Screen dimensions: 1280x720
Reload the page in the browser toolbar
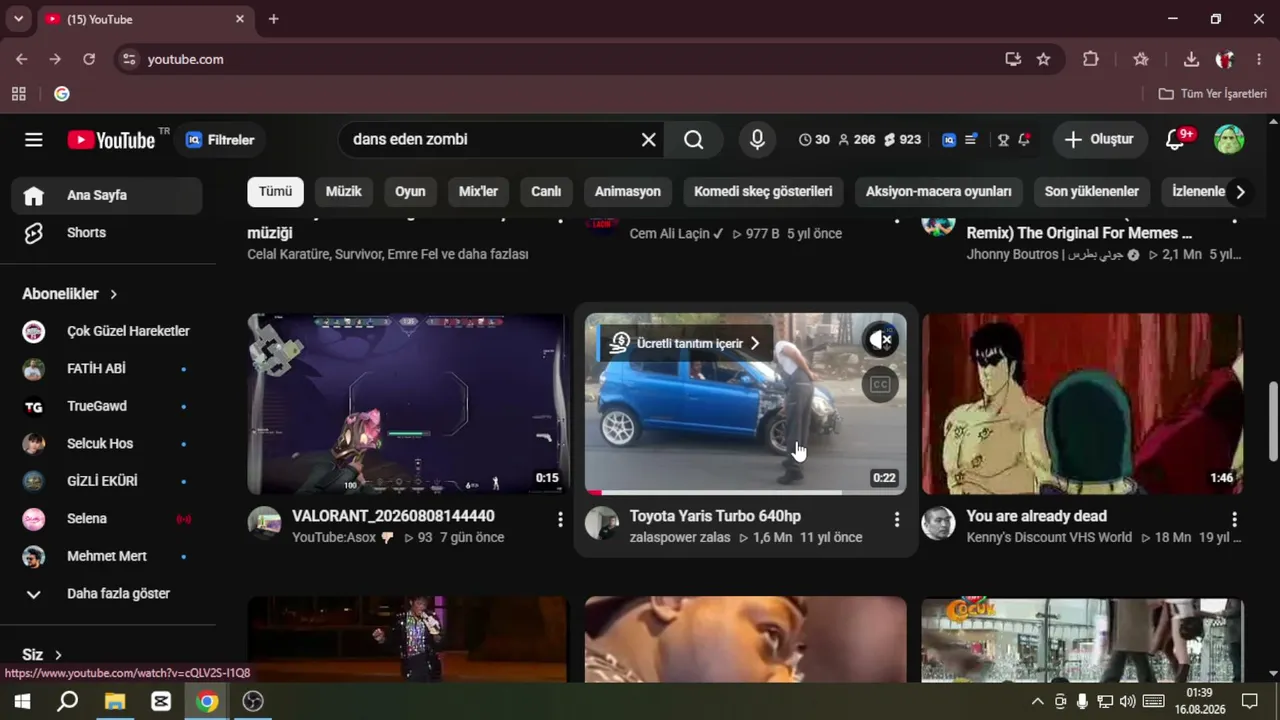click(x=89, y=59)
